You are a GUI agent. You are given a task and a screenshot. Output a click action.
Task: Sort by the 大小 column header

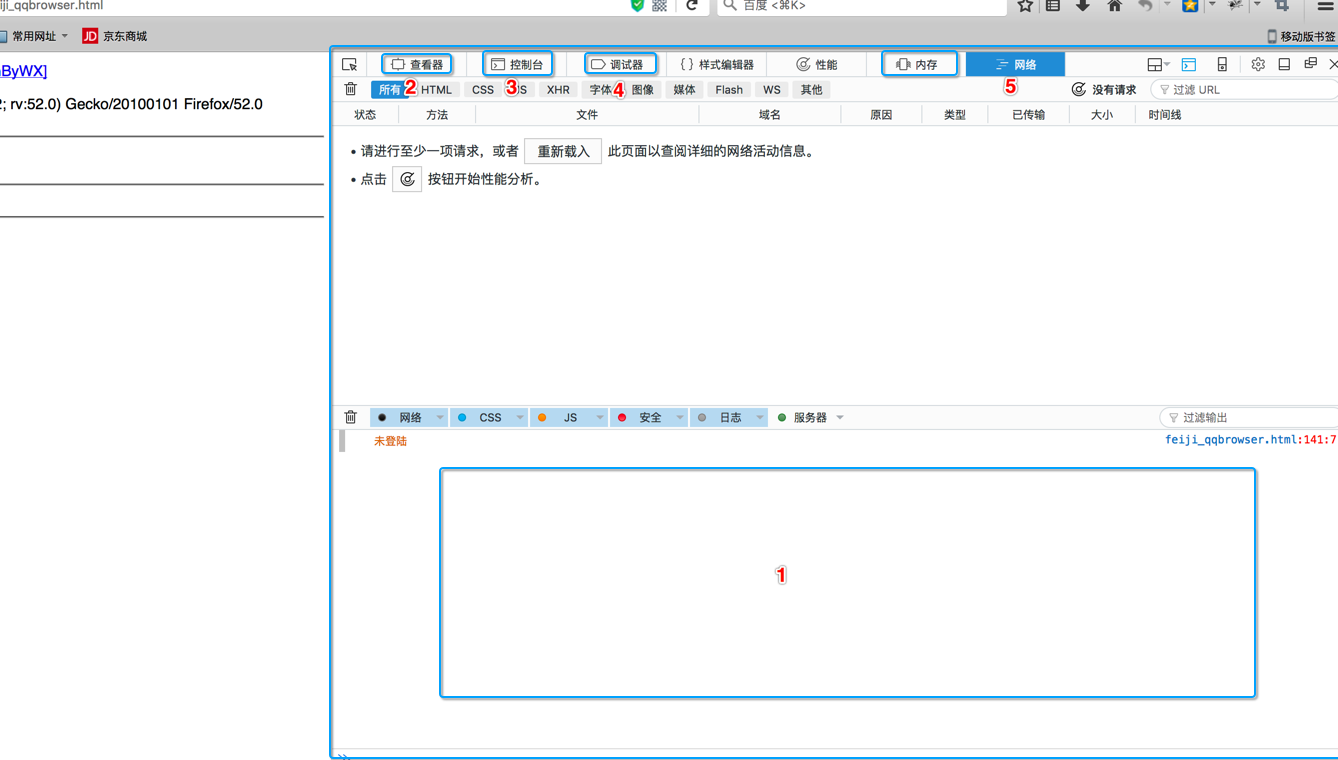1102,115
